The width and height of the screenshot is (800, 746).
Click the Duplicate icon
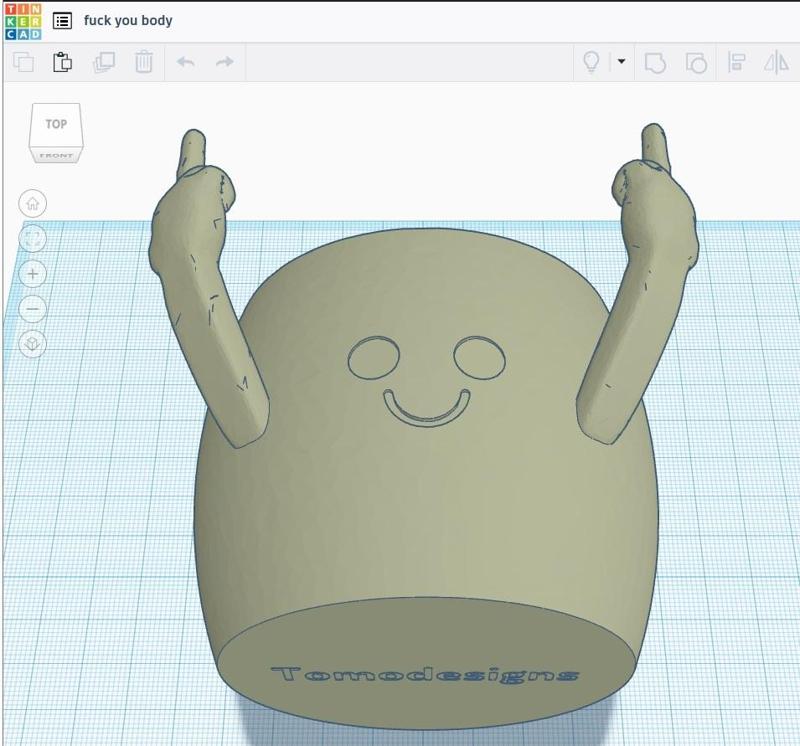[x=104, y=62]
